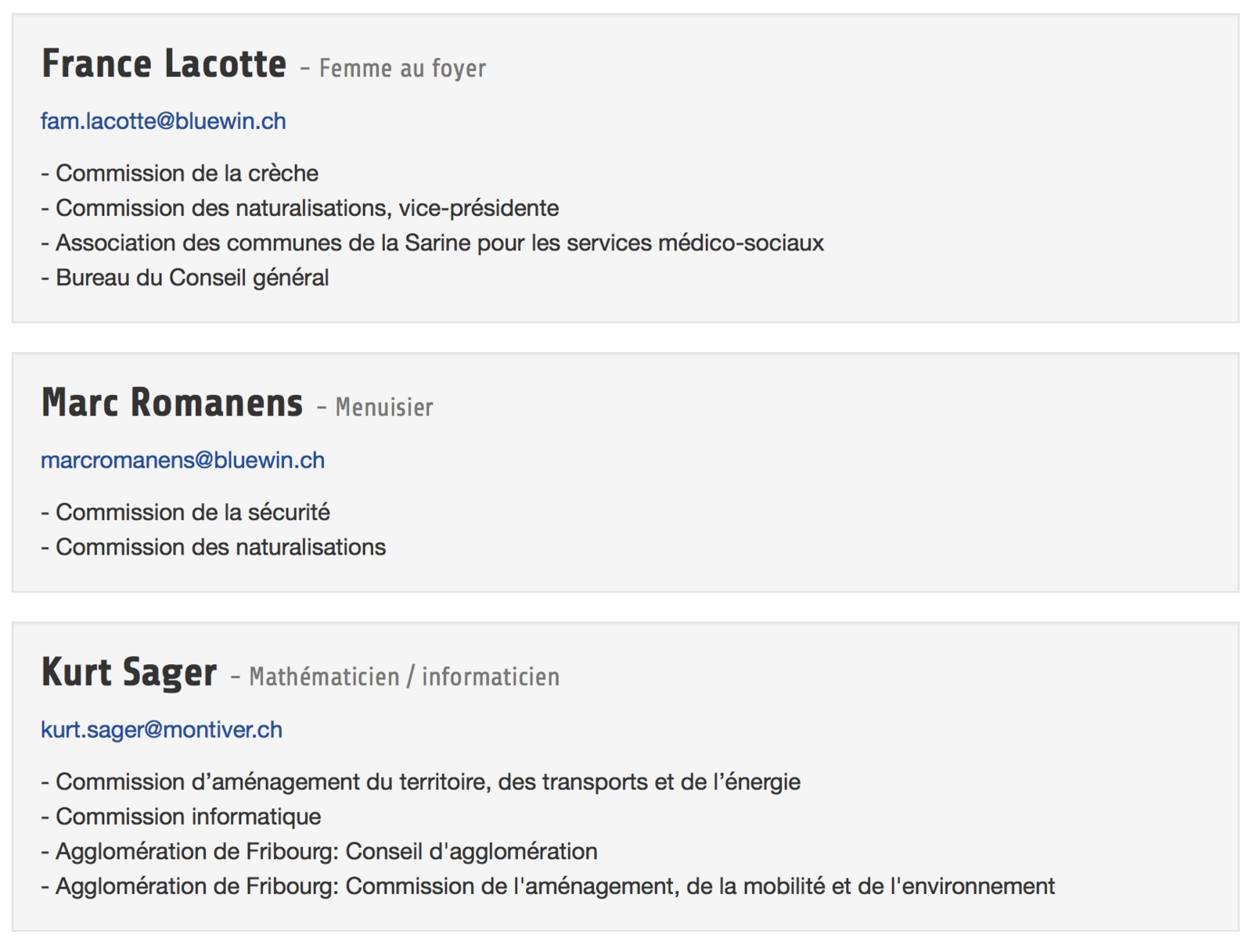Select the France Lacotte name heading
Image resolution: width=1252 pixels, height=952 pixels.
pos(164,64)
